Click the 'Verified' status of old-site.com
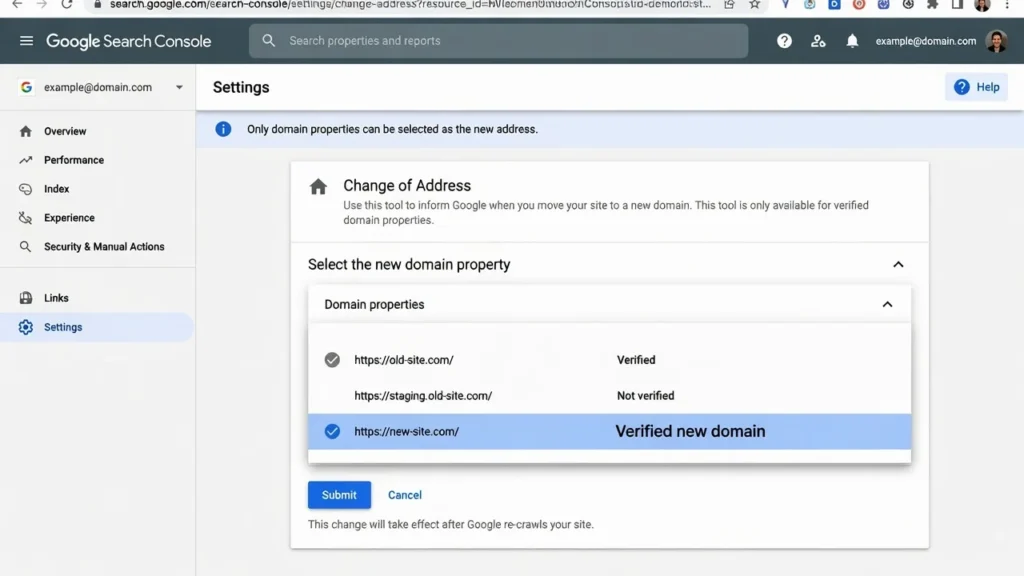The height and width of the screenshot is (576, 1024). pos(636,360)
